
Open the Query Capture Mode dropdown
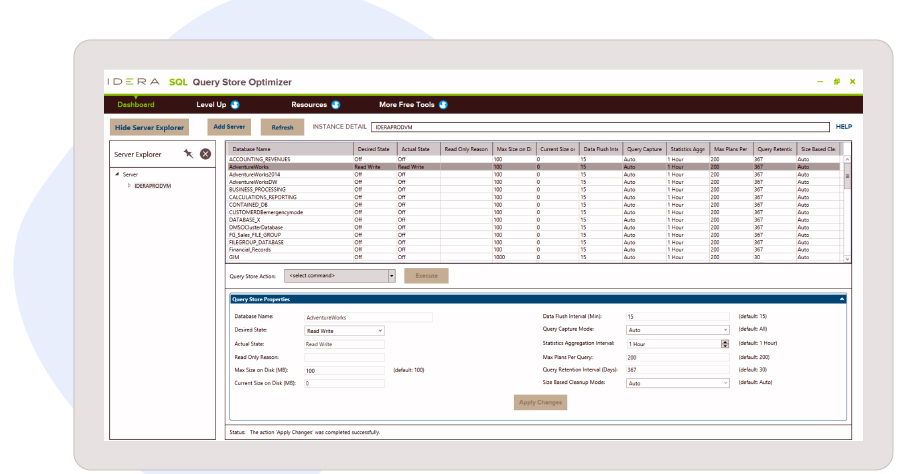click(725, 329)
